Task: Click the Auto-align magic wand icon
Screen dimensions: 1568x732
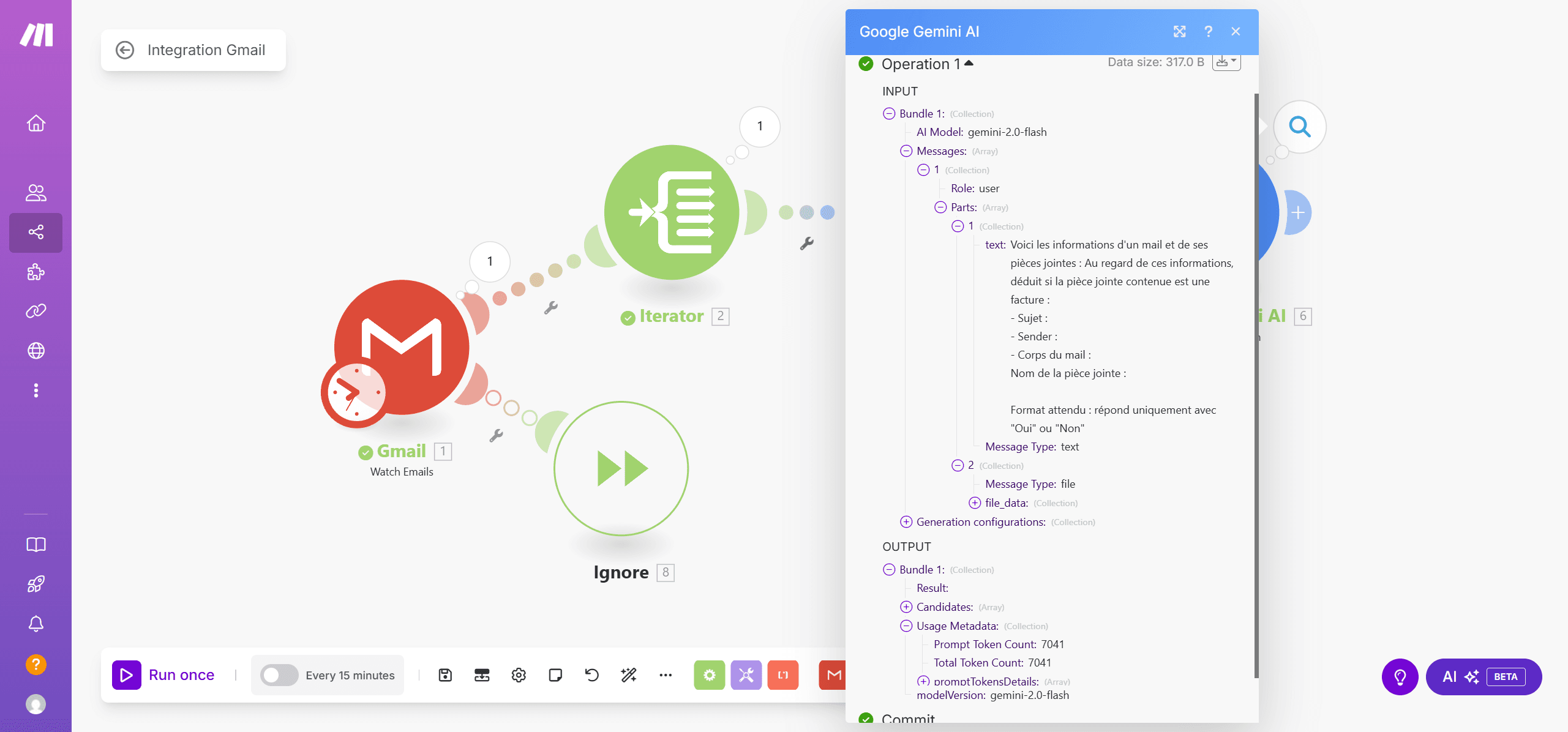Action: pyautogui.click(x=629, y=675)
